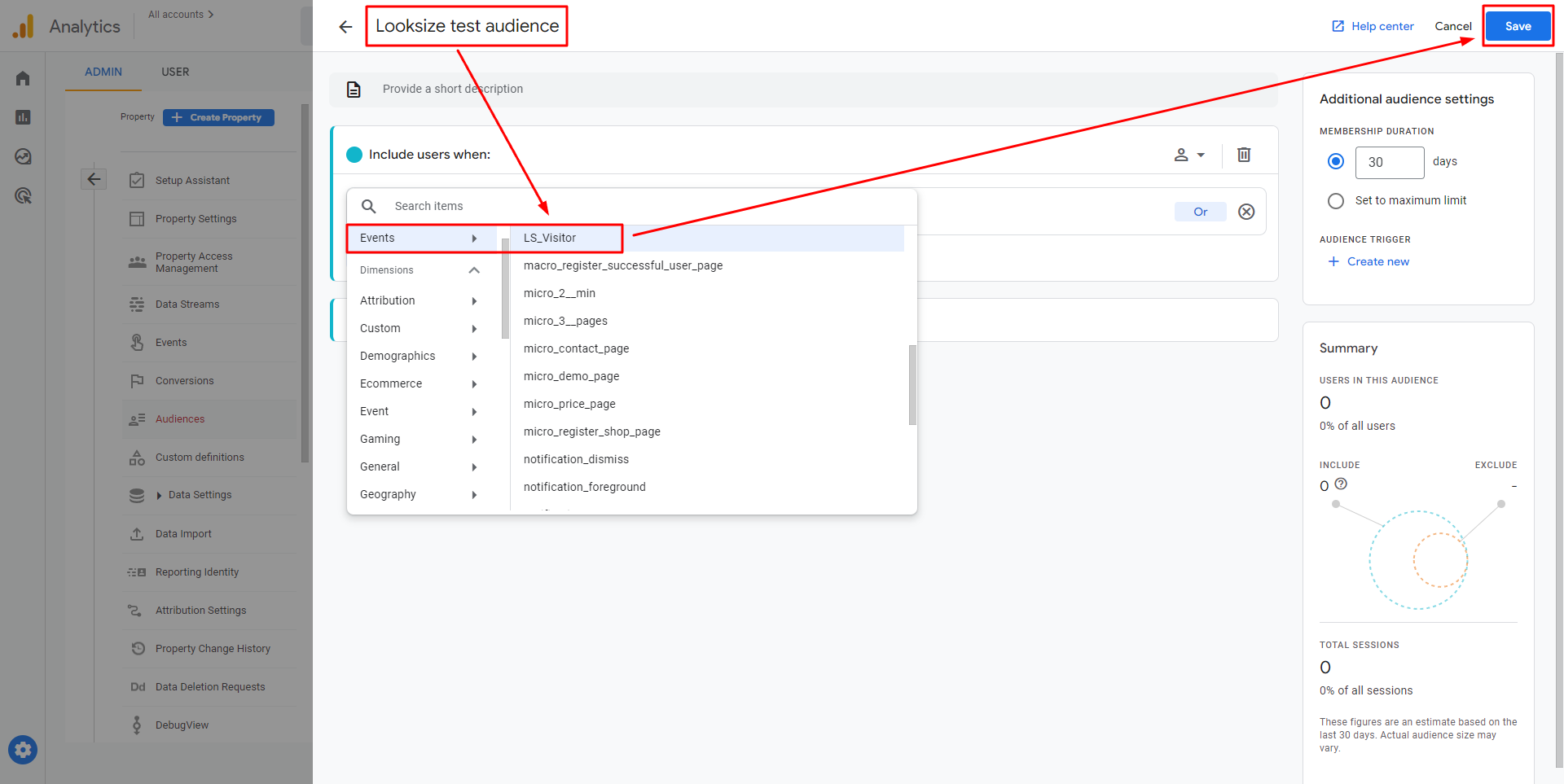Viewport: 1564px width, 784px height.
Task: Click the Custom definitions shapes icon
Action: [137, 458]
